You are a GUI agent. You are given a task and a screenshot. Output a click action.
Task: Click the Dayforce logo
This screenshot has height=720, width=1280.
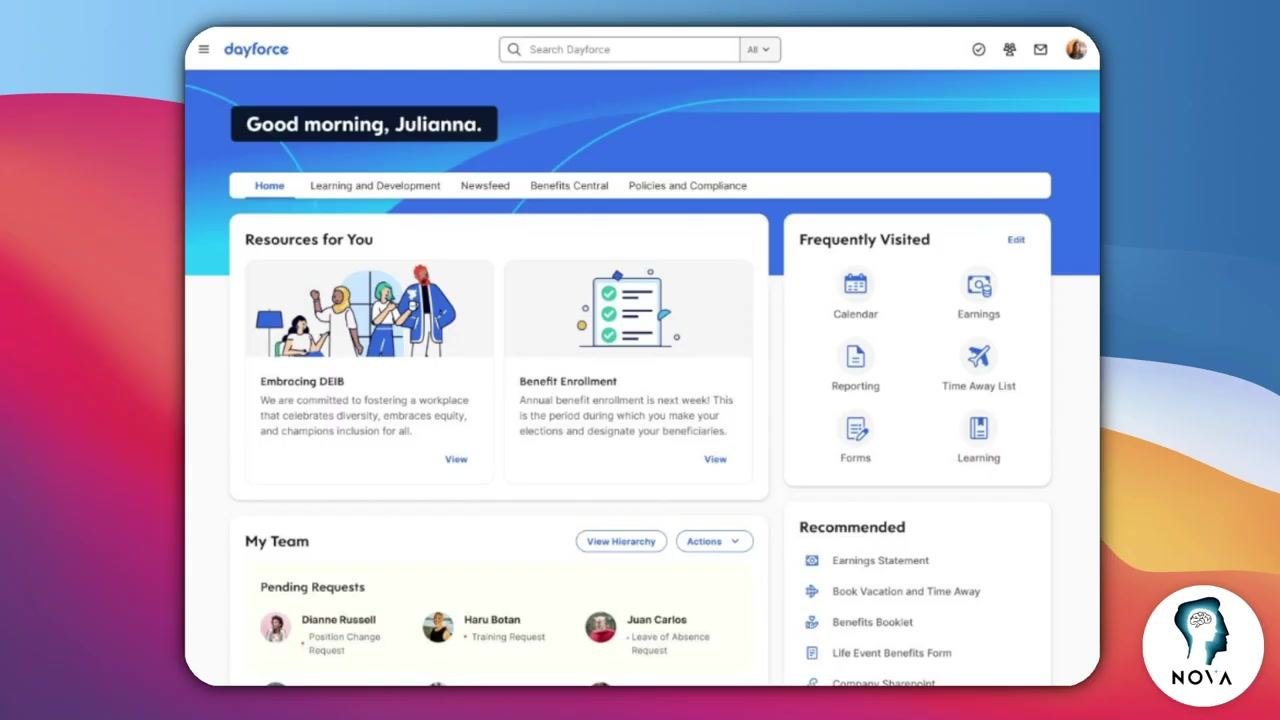pyautogui.click(x=256, y=49)
